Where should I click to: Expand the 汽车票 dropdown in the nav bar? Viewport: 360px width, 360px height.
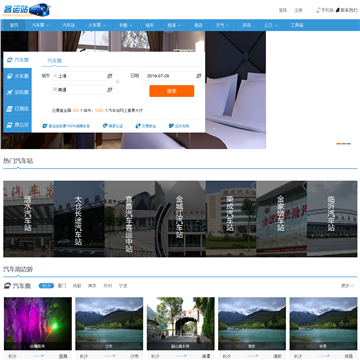pos(40,25)
